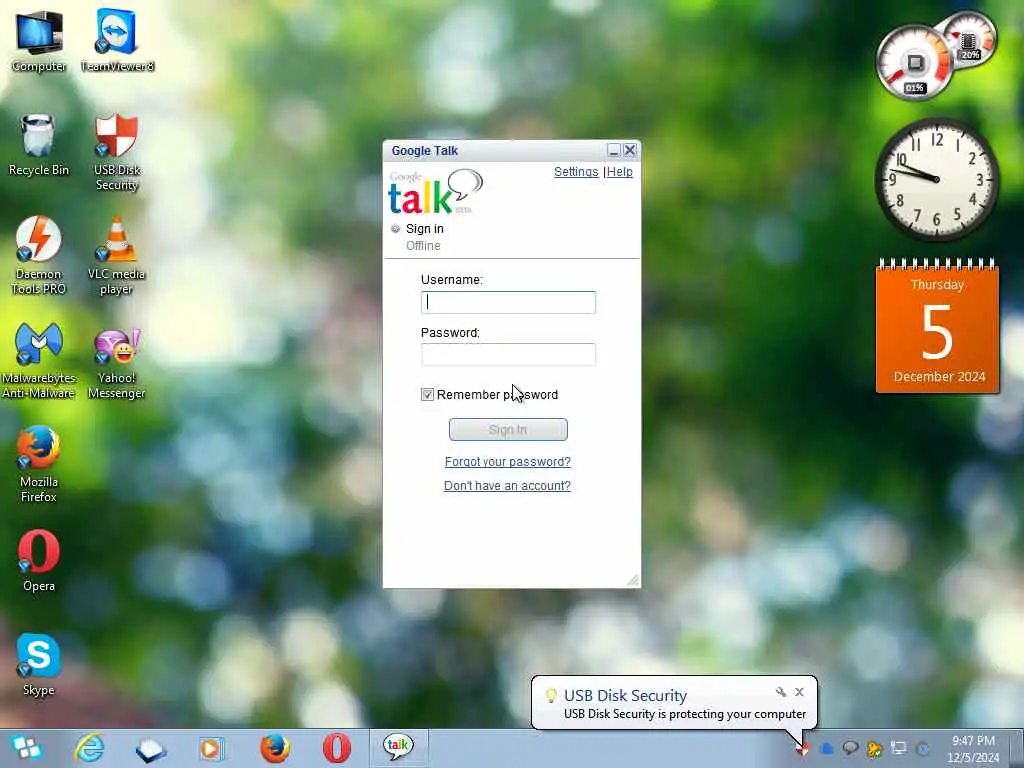Click the blue bell tray icon
Viewport: 1024px width, 768px height.
pyautogui.click(x=826, y=749)
